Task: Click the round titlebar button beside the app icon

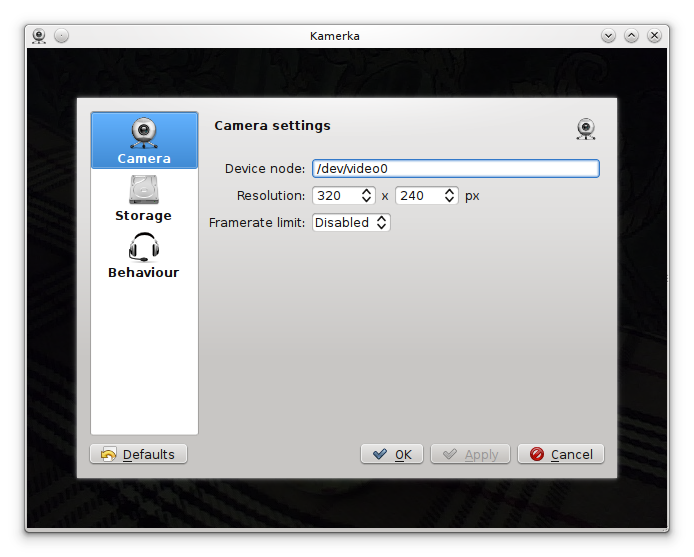Action: [x=62, y=35]
